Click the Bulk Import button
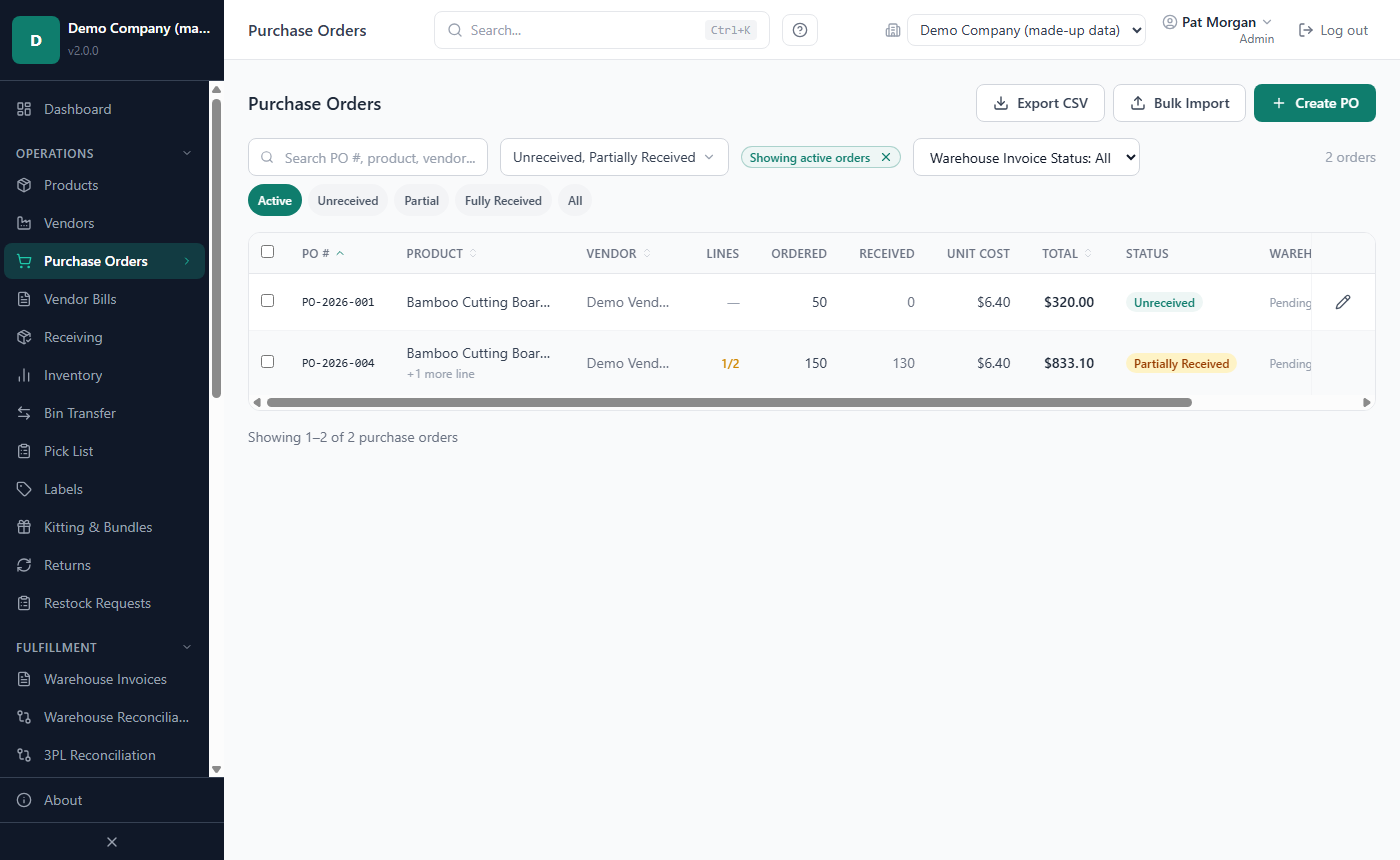1400x860 pixels. point(1179,103)
